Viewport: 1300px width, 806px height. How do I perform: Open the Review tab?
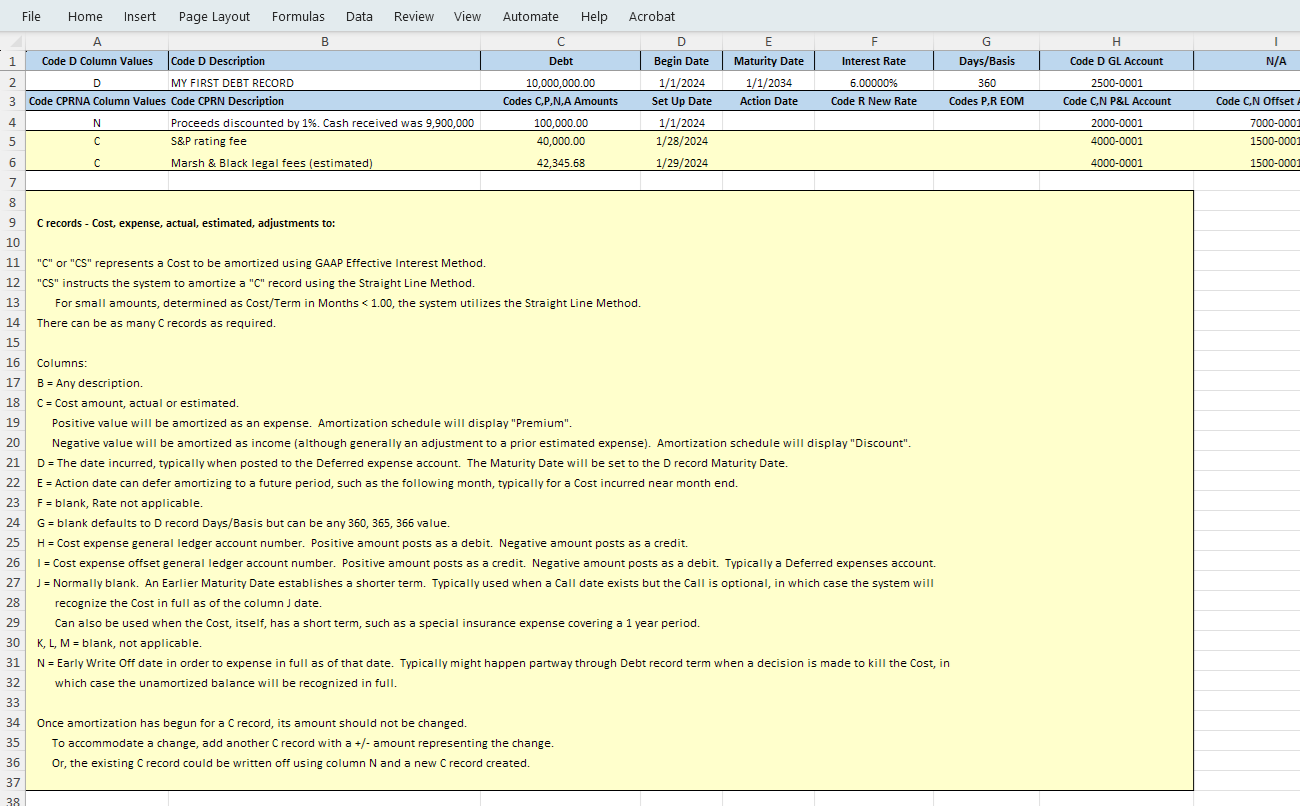coord(414,16)
